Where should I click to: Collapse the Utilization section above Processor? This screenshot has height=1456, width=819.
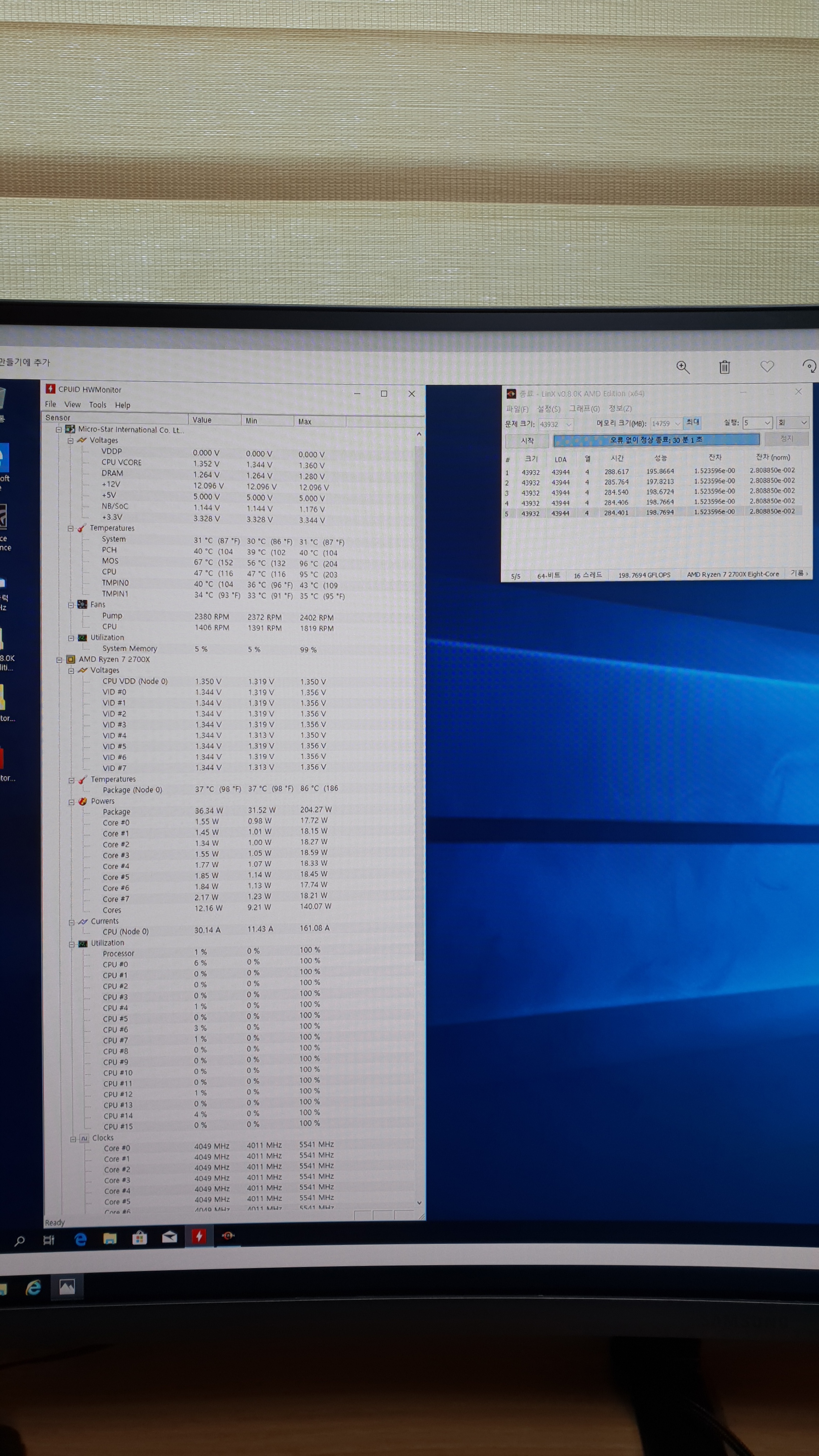pyautogui.click(x=72, y=943)
